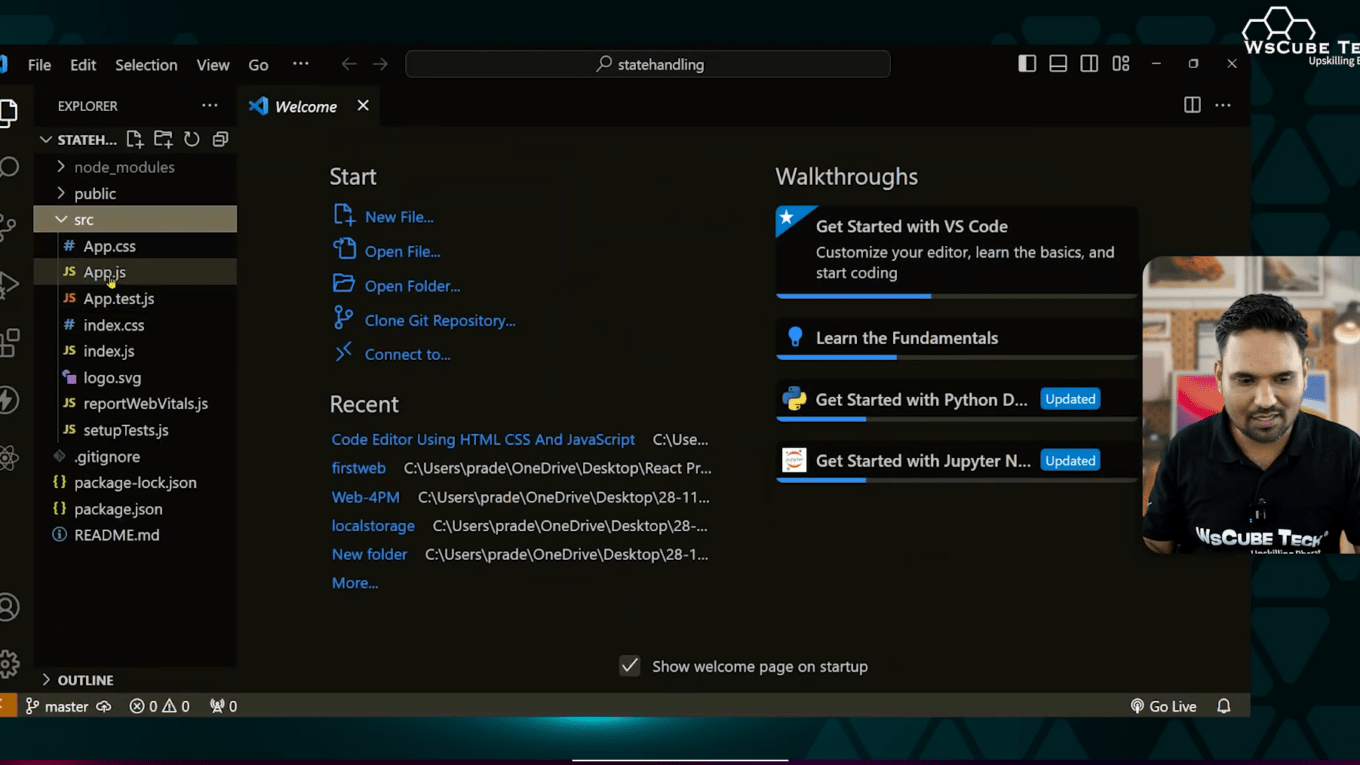This screenshot has height=765, width=1360.
Task: Open the Source Control view
Action: [x=9, y=226]
